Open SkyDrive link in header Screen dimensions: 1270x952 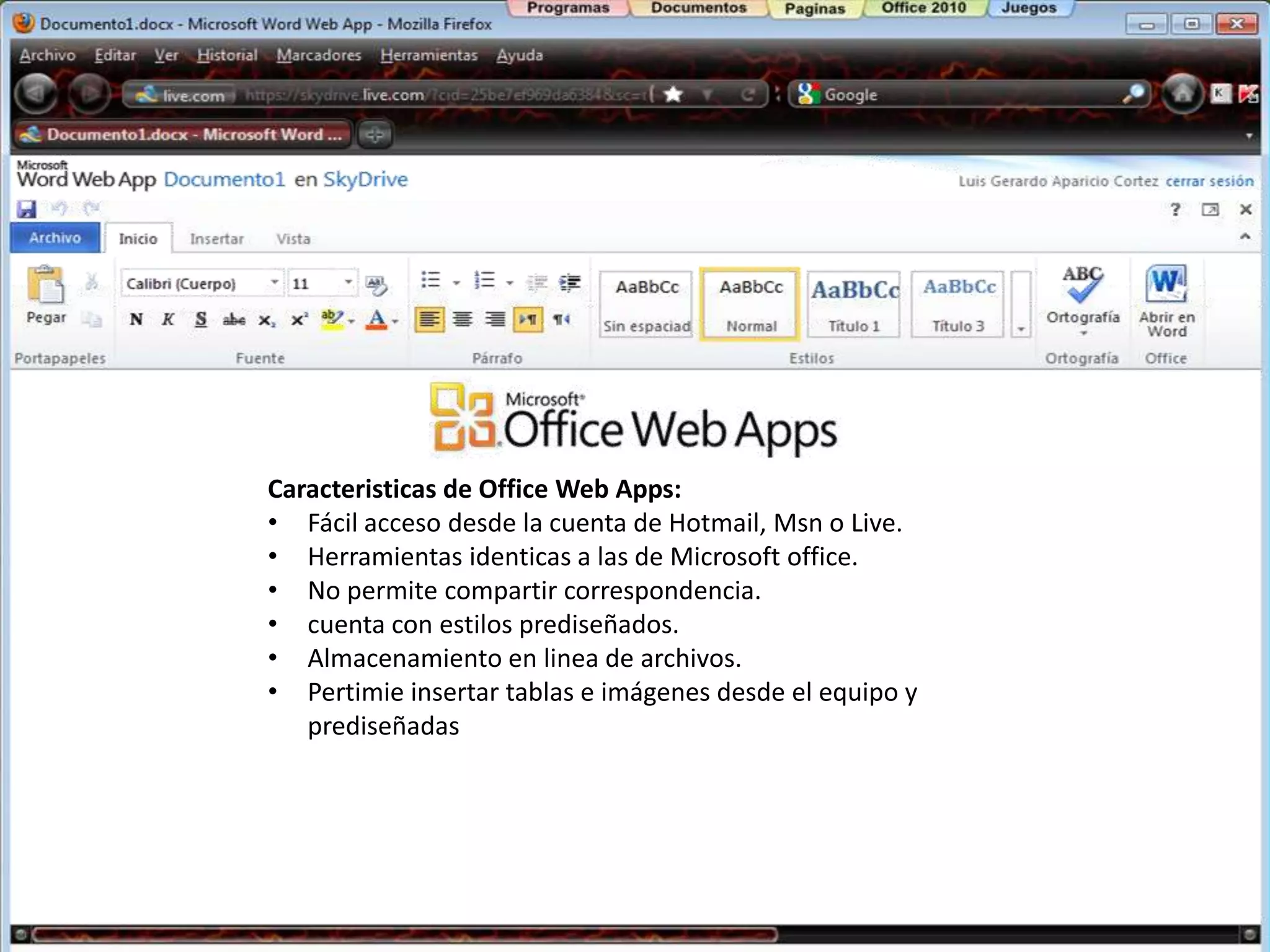(365, 180)
